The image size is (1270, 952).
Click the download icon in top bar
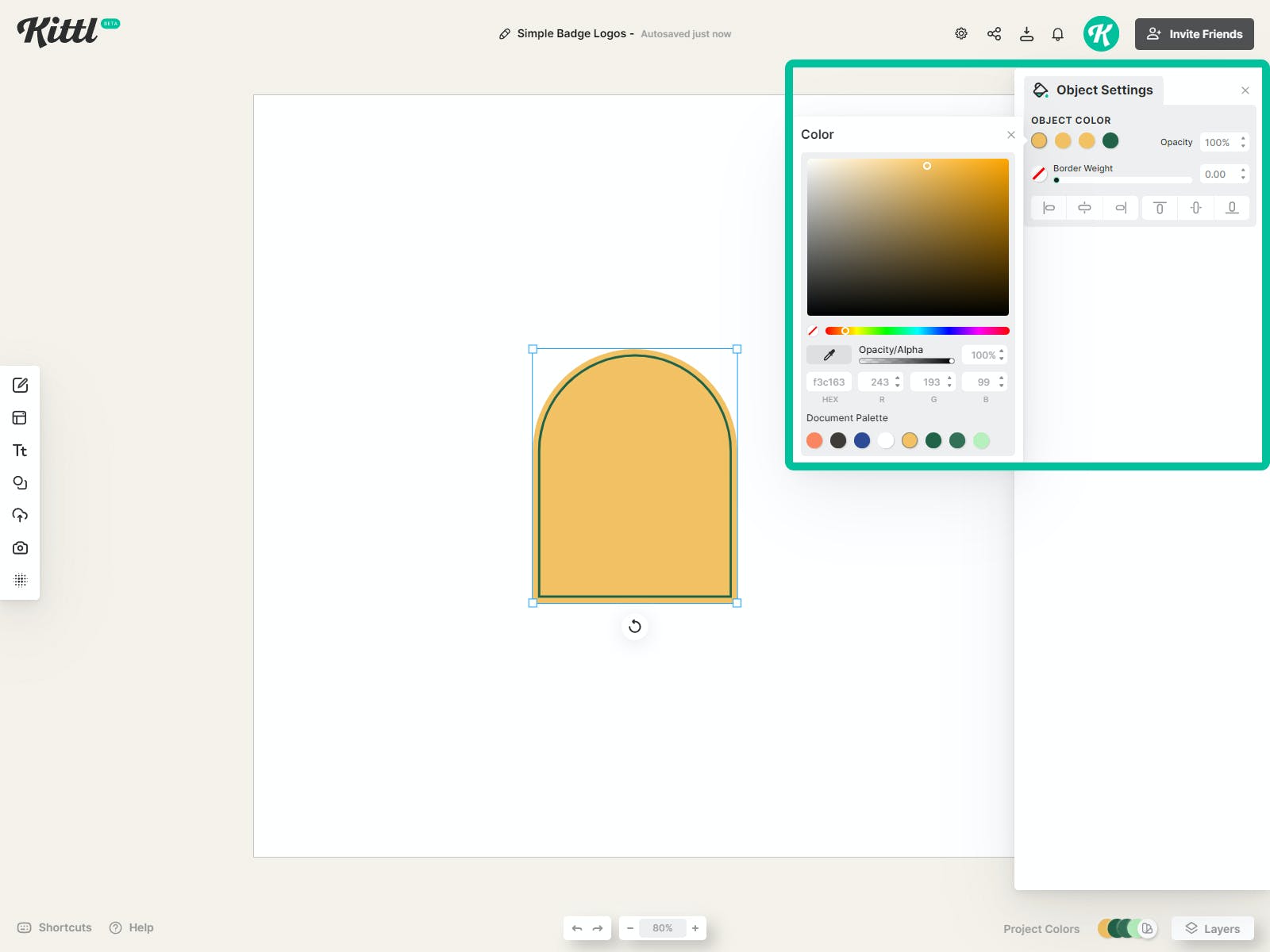click(x=1026, y=33)
